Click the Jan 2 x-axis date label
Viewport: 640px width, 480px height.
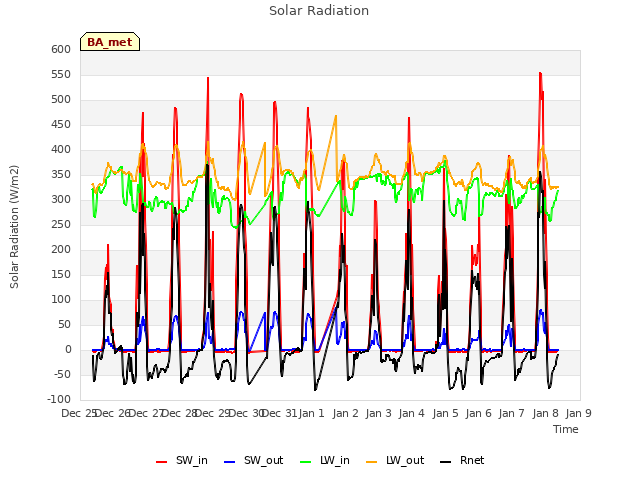pos(345,413)
